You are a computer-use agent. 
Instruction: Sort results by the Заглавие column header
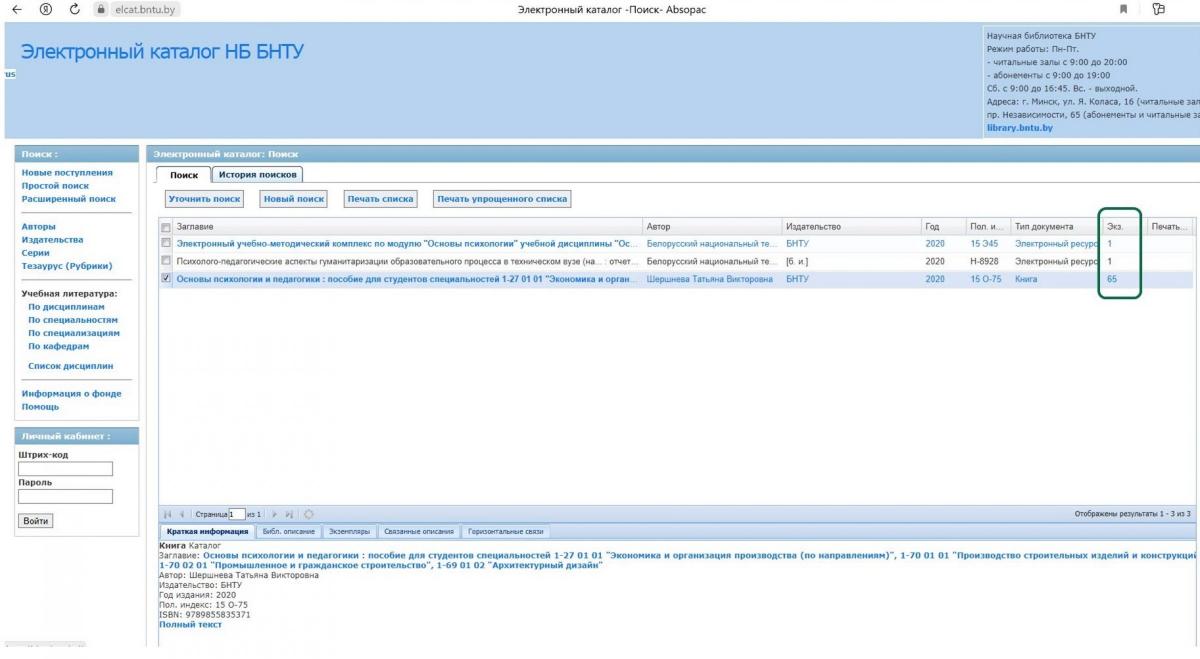click(195, 227)
